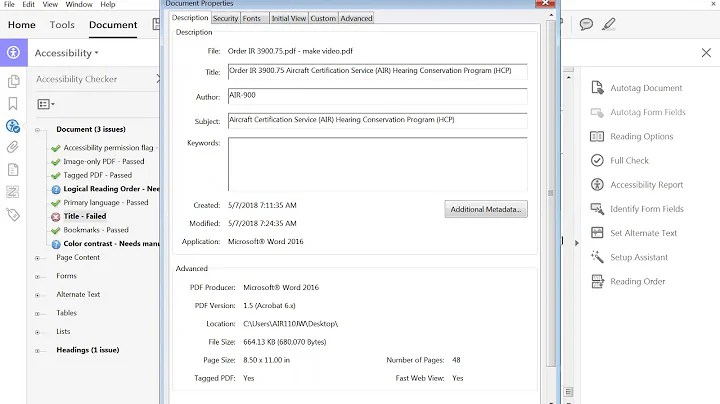Click the highlighter pen icon
The image size is (720, 404).
[609, 24]
